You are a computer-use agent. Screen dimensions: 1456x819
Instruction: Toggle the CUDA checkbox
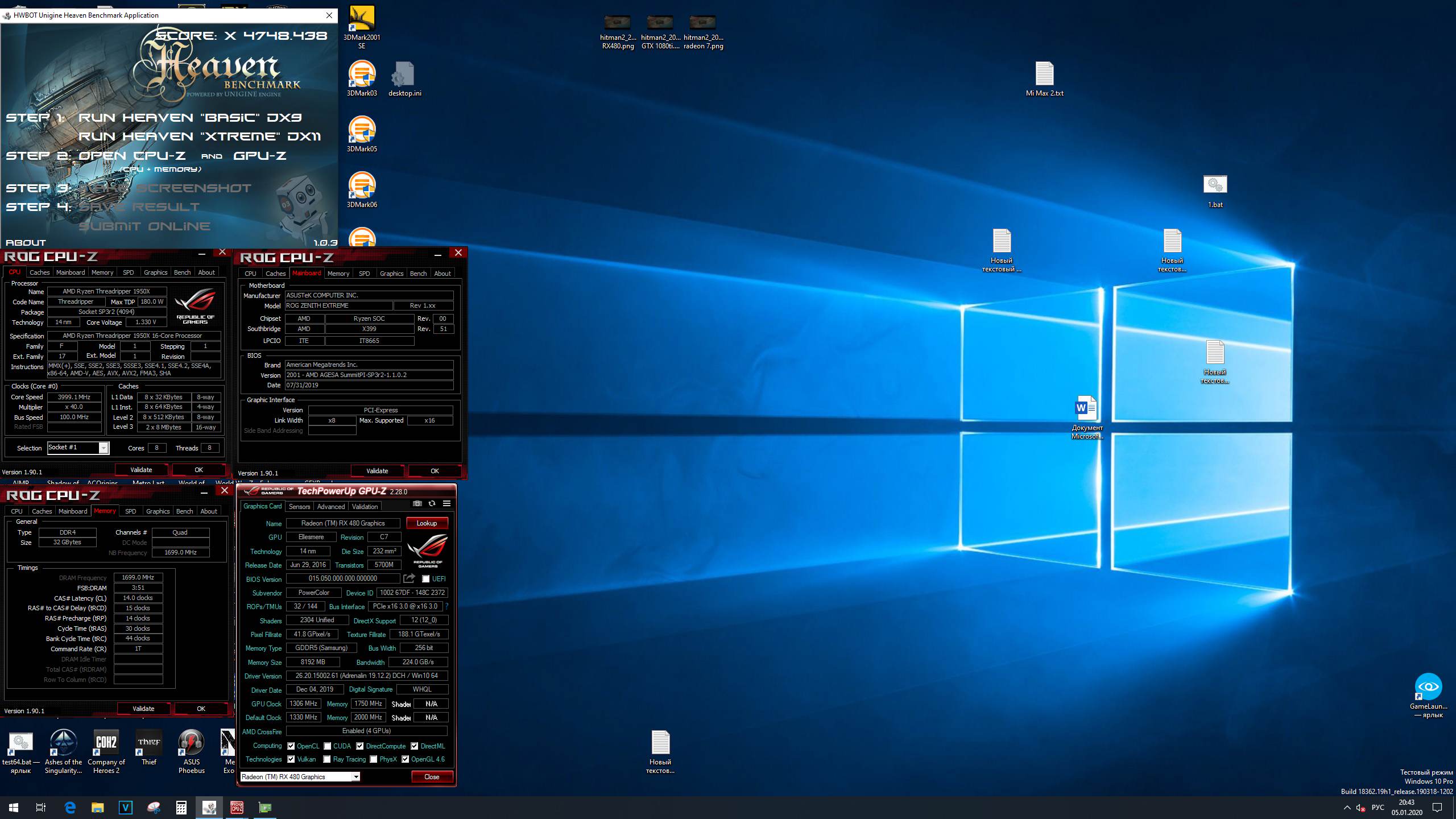pyautogui.click(x=328, y=746)
